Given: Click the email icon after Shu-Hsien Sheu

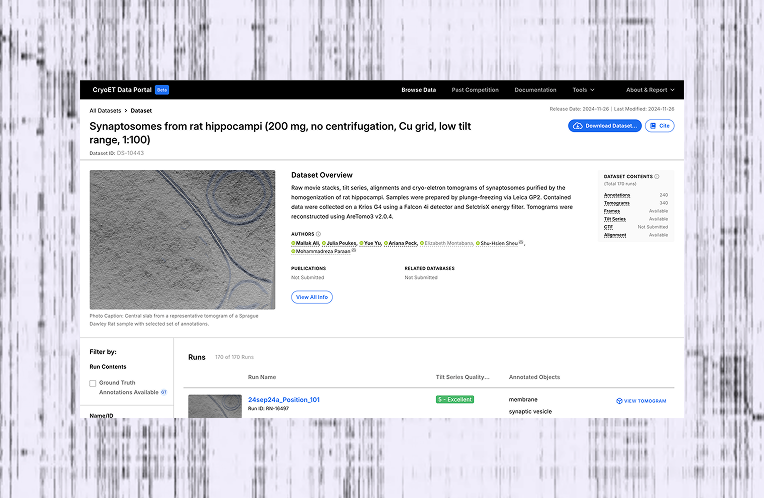Looking at the screenshot, I should [x=521, y=242].
